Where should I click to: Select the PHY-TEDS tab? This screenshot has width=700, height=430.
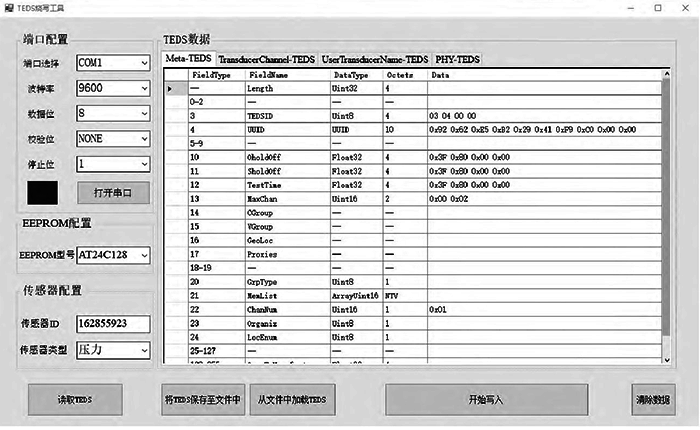coord(457,60)
